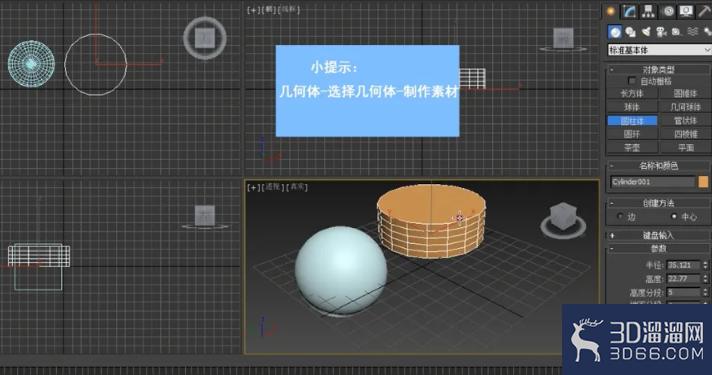Click the 管状体 object button
The height and width of the screenshot is (375, 712).
point(685,121)
